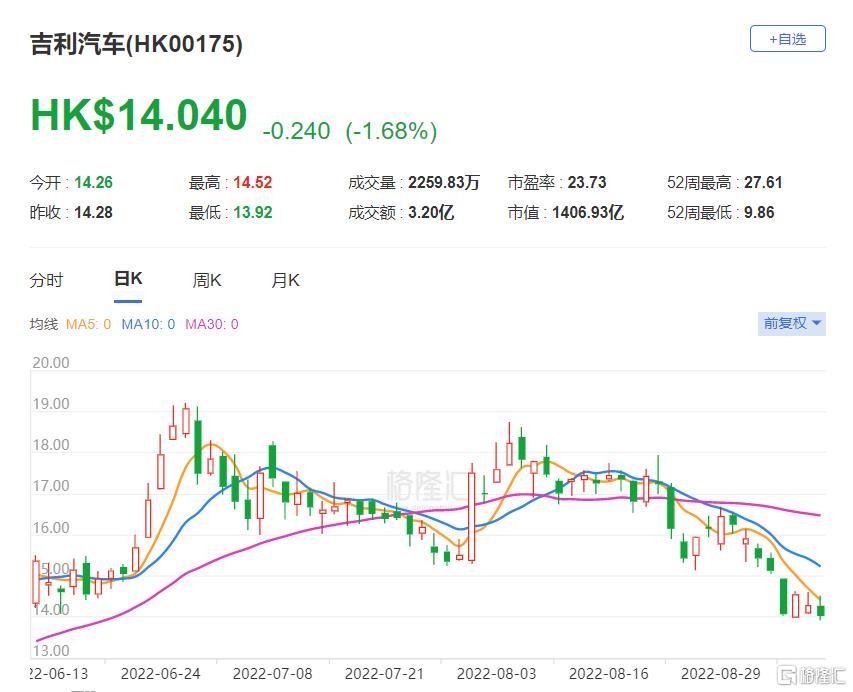Viewport: 853px width, 692px height.
Task: Click the percentage change (-1.68%)
Action: tap(391, 131)
